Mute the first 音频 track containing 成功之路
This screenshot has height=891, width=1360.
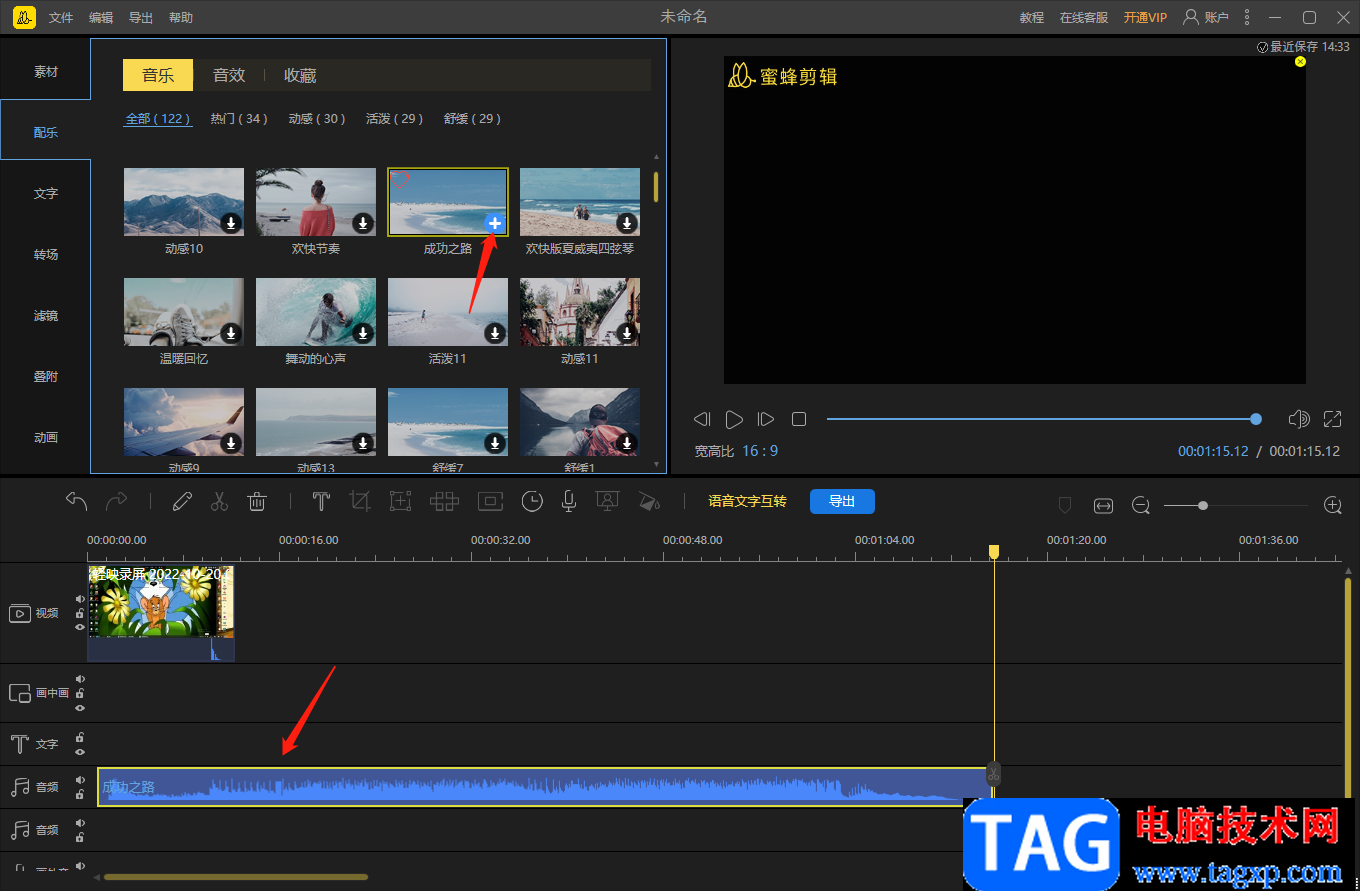[80, 780]
